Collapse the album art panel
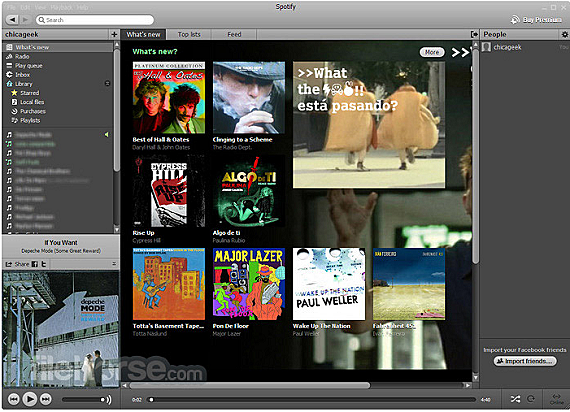Screen dimensions: 570x412 click(x=114, y=264)
